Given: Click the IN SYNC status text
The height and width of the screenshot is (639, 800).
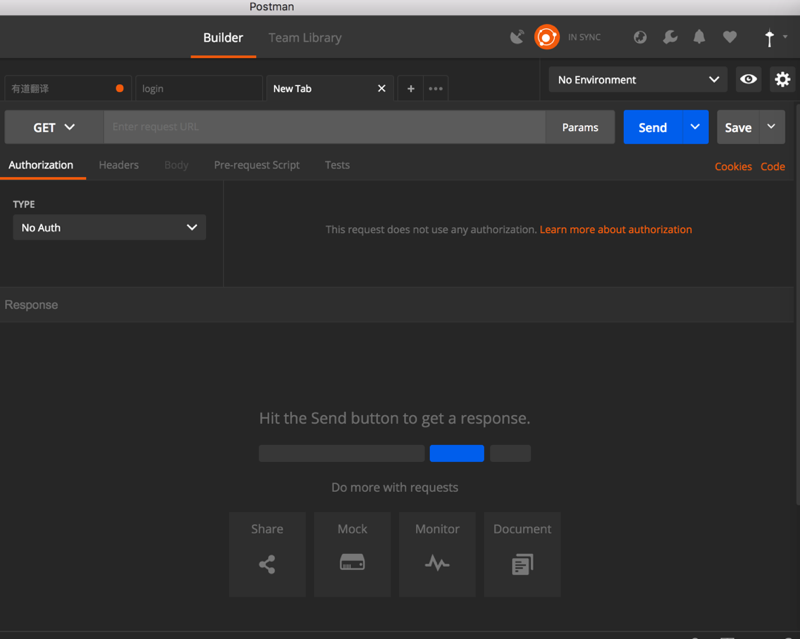Looking at the screenshot, I should pyautogui.click(x=584, y=37).
